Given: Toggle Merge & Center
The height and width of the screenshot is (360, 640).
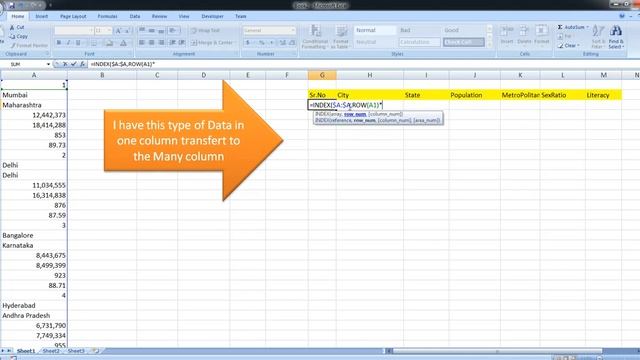Looking at the screenshot, I should point(212,43).
